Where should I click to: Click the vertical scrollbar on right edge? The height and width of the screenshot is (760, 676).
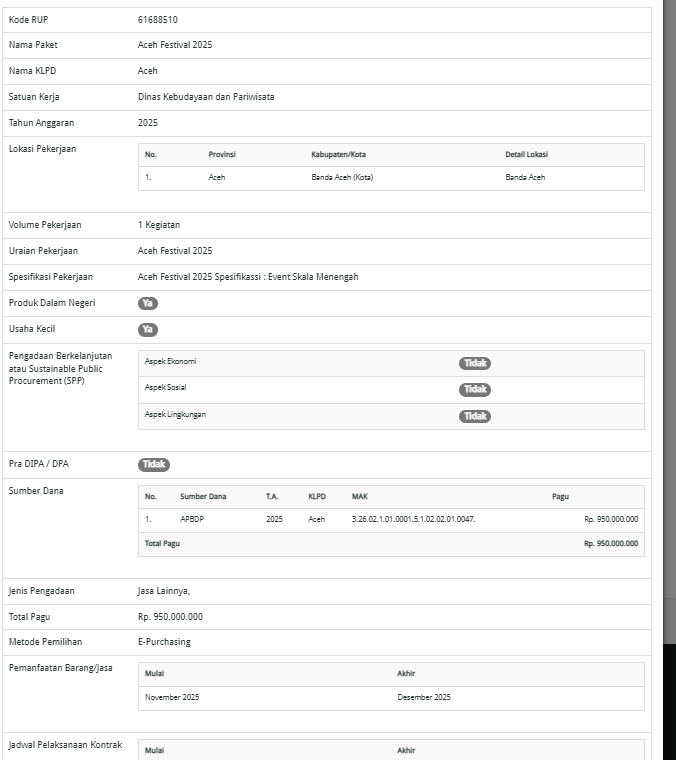(x=669, y=300)
